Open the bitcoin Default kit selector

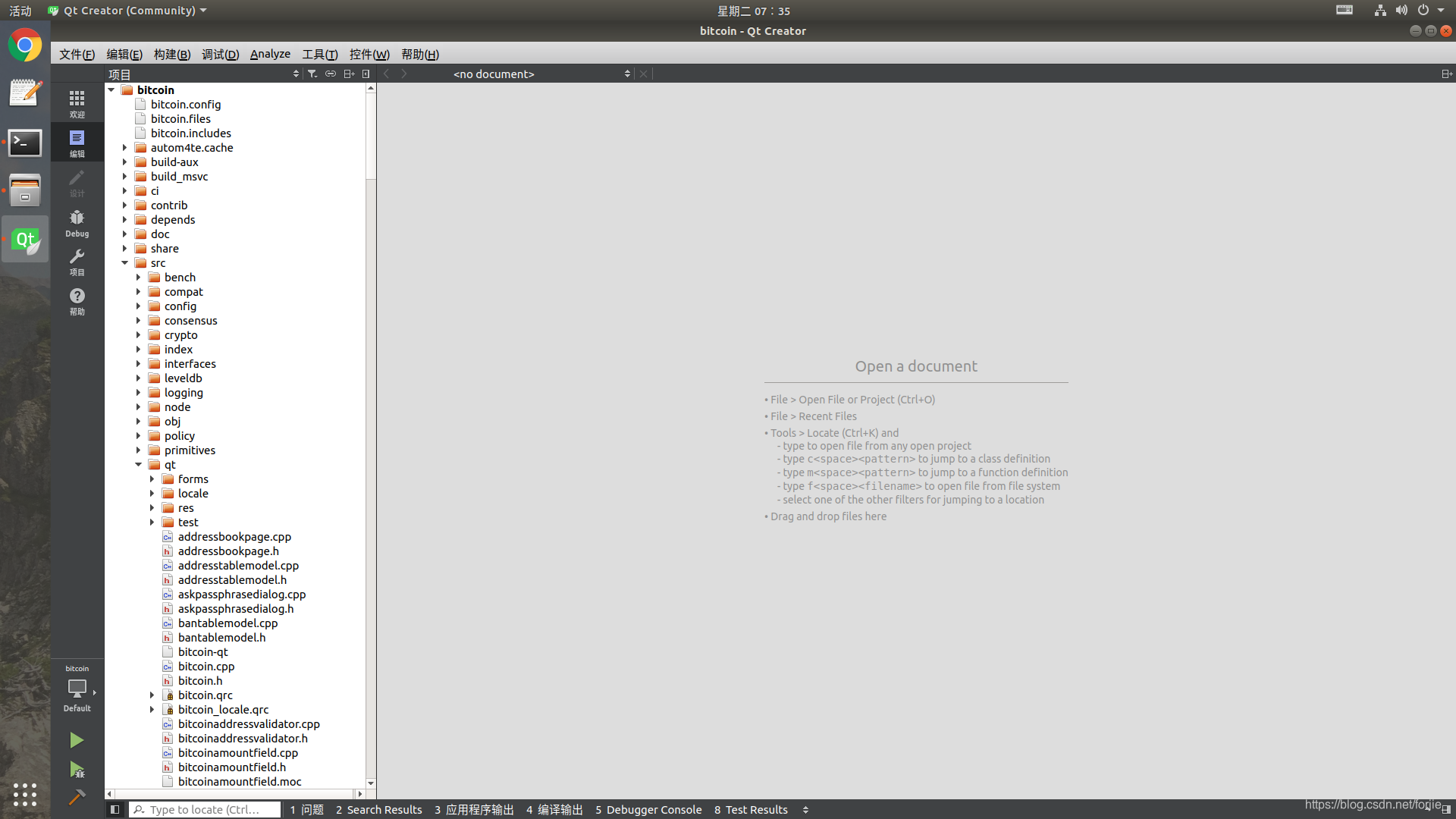pos(77,689)
